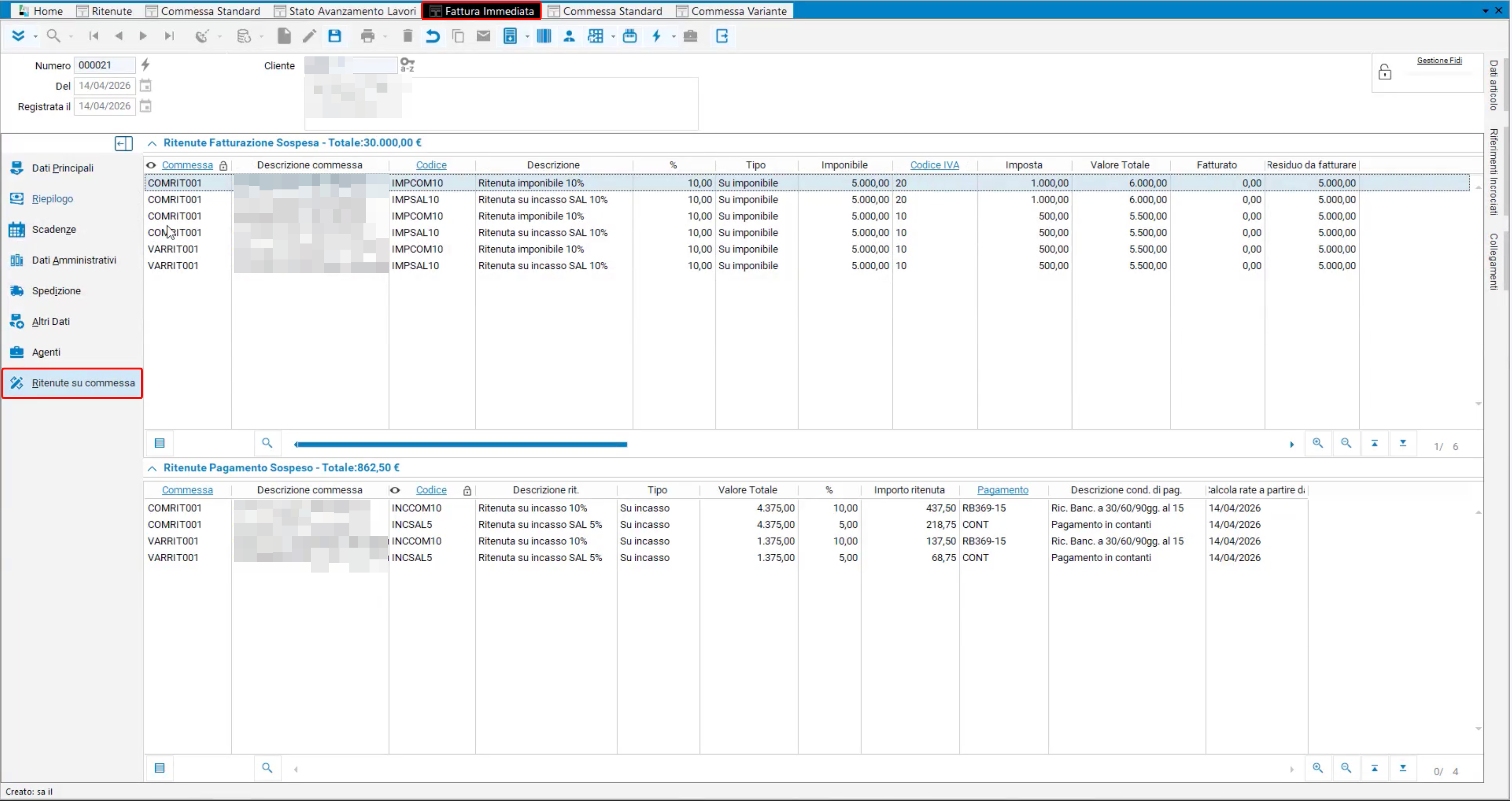Open dropdown arrow next to database icon

pos(261,37)
